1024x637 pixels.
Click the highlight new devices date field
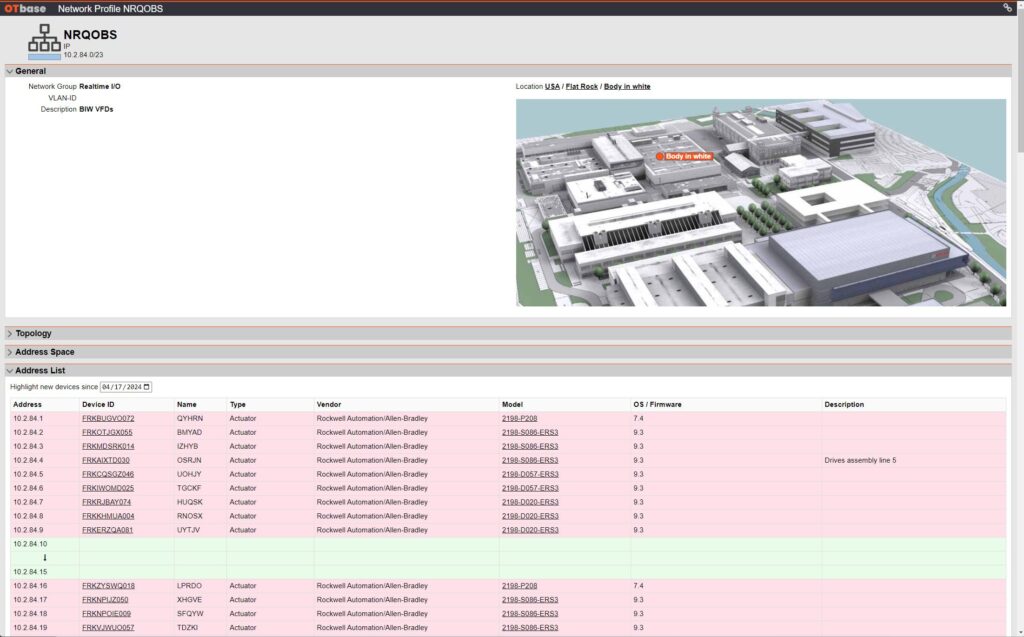coord(120,387)
